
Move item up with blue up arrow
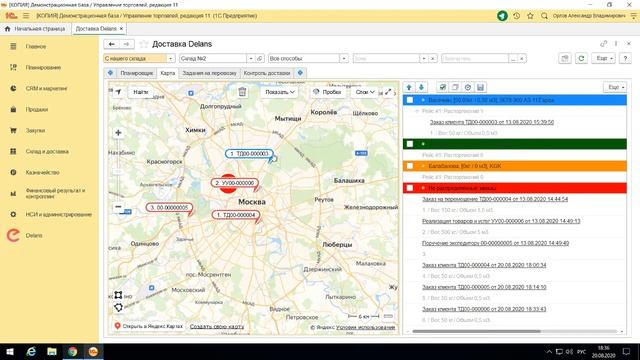409,87
